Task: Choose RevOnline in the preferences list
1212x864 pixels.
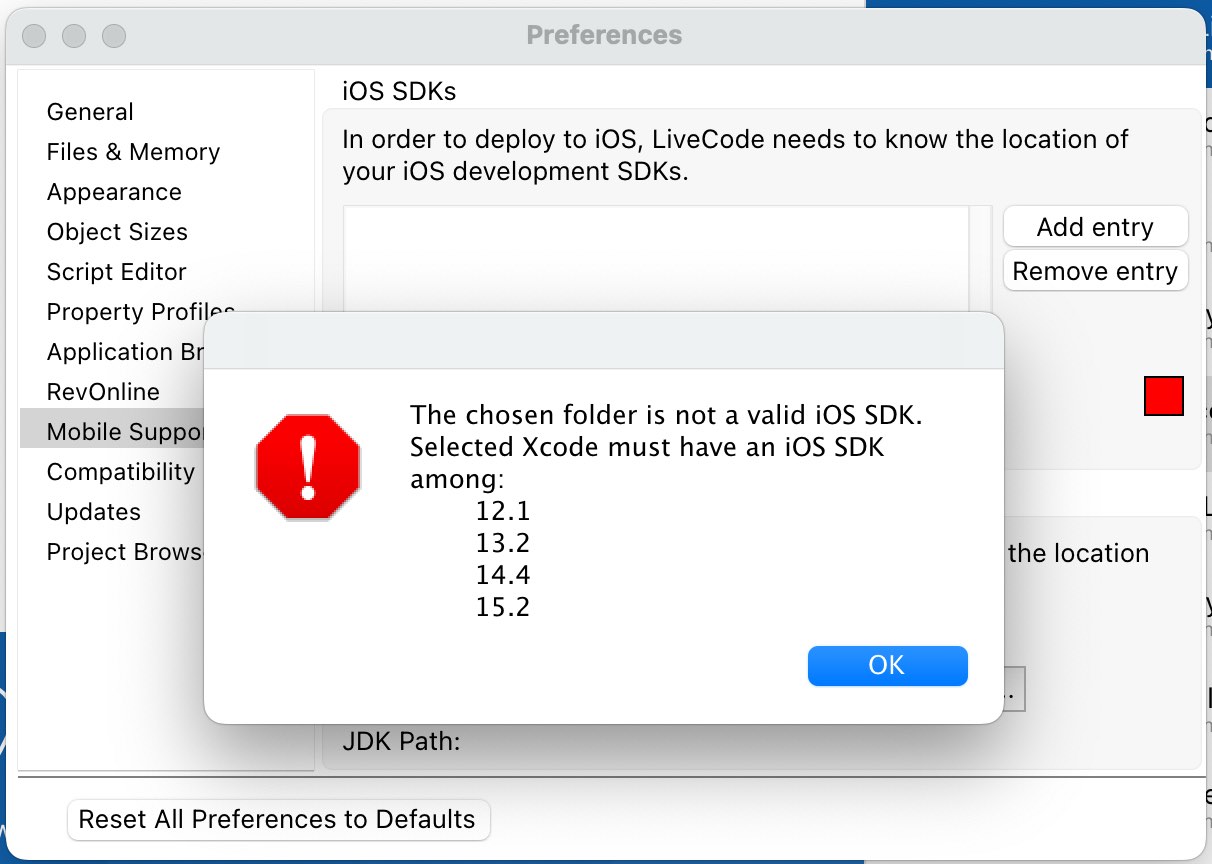Action: [x=103, y=392]
